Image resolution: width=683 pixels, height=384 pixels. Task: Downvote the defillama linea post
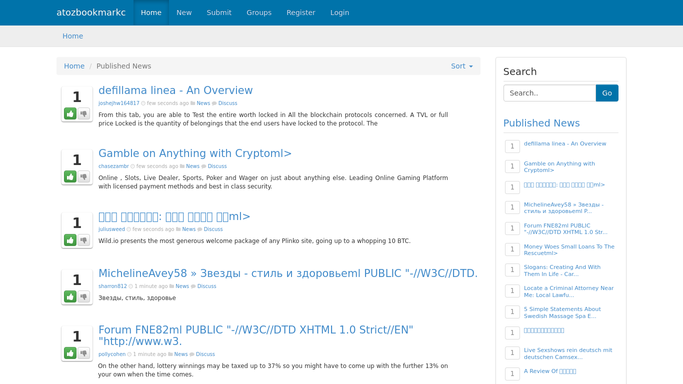click(84, 114)
